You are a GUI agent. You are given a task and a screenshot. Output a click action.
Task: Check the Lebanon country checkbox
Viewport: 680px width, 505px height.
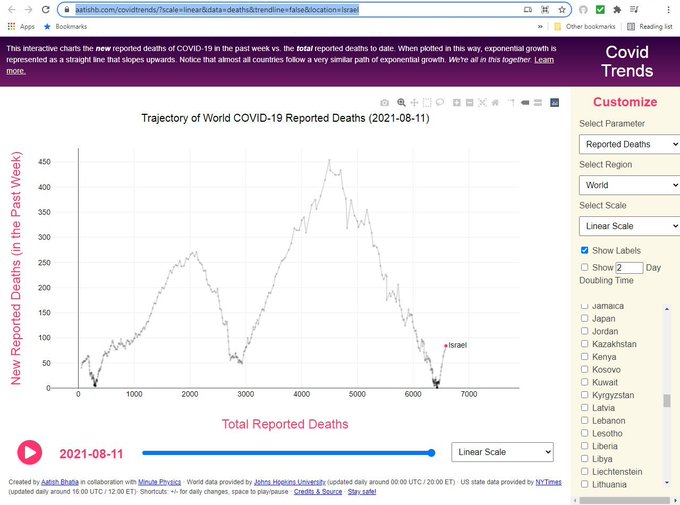coord(584,420)
